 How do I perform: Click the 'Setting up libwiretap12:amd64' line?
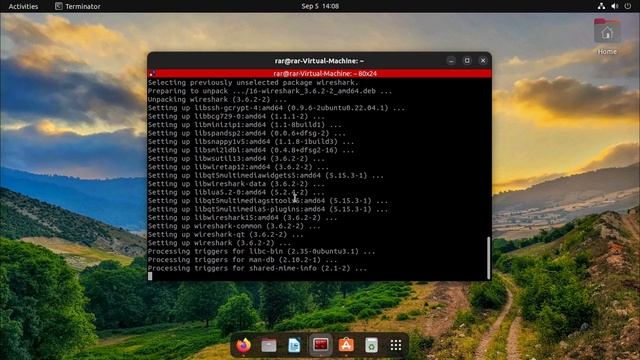coord(238,167)
